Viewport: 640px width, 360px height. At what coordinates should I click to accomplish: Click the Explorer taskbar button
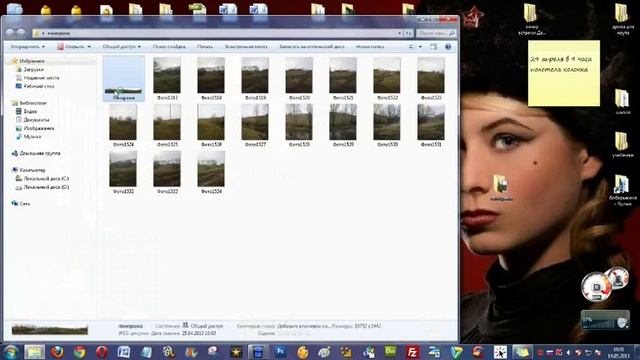(x=34, y=352)
